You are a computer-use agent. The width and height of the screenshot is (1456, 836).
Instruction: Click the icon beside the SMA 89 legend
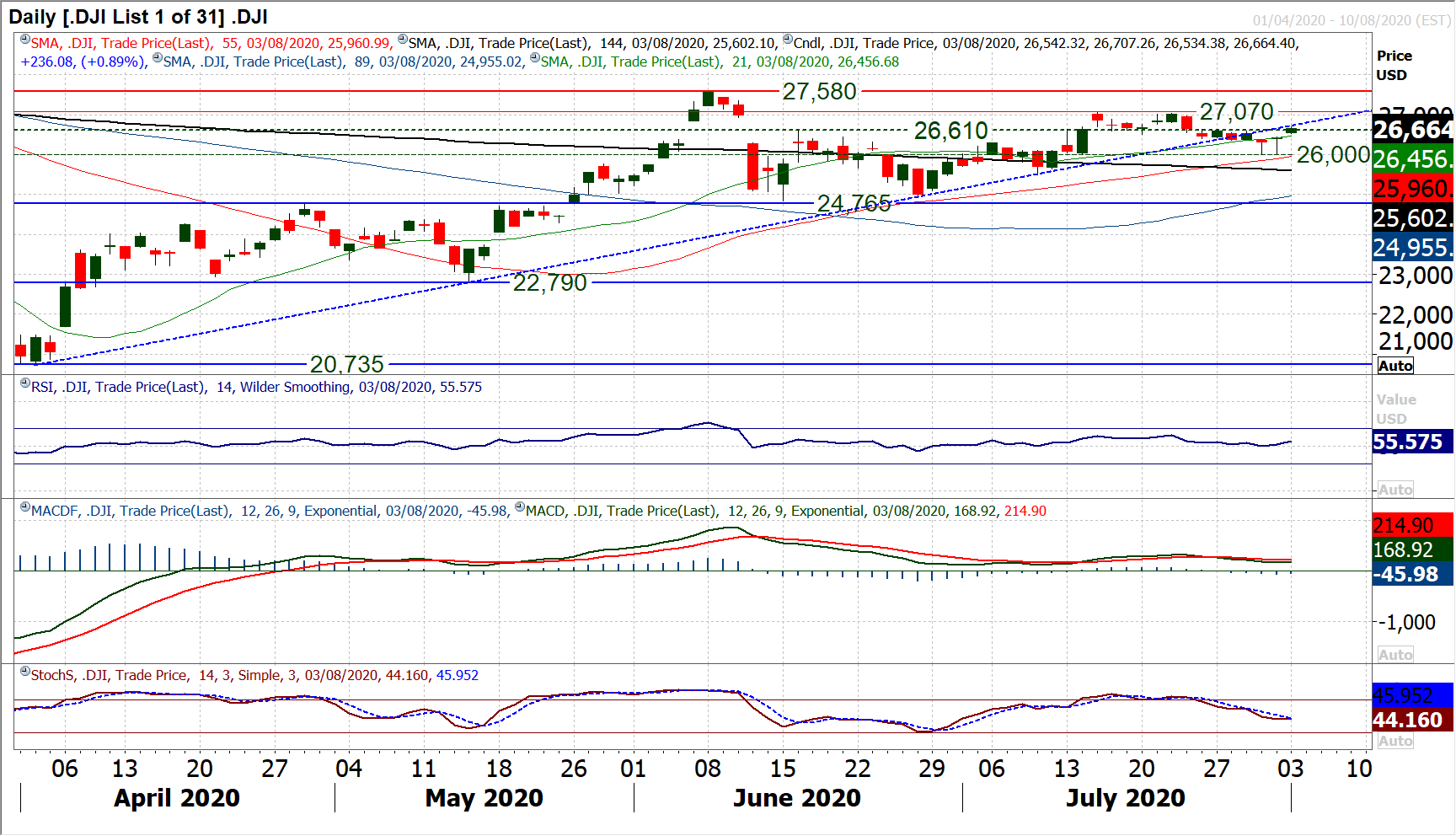point(158,58)
